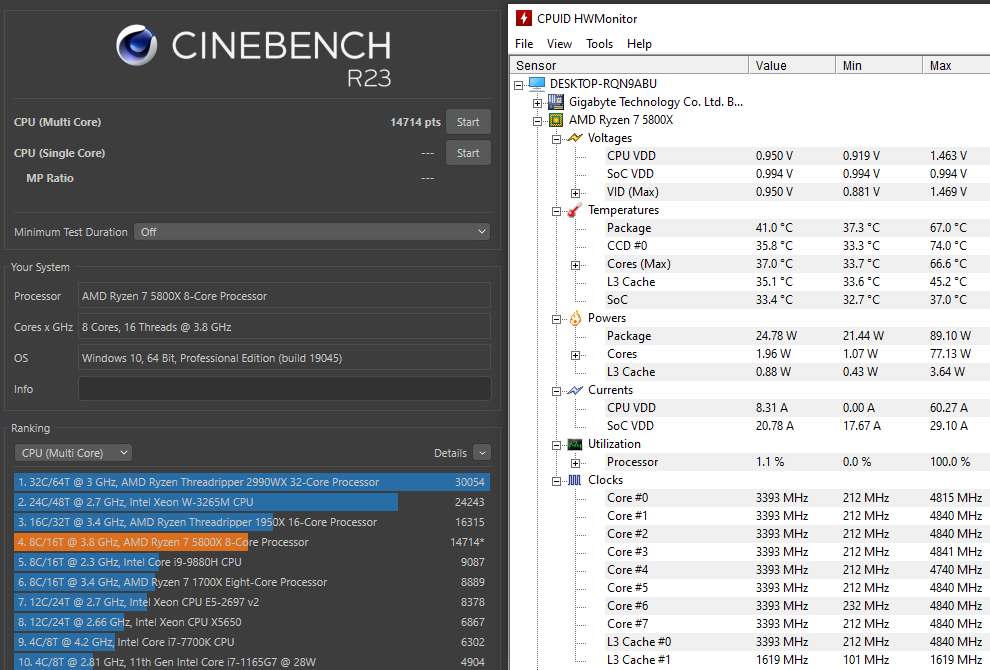Click the AMD Ryzen 7 5800X chip icon
990x670 pixels.
(x=556, y=120)
